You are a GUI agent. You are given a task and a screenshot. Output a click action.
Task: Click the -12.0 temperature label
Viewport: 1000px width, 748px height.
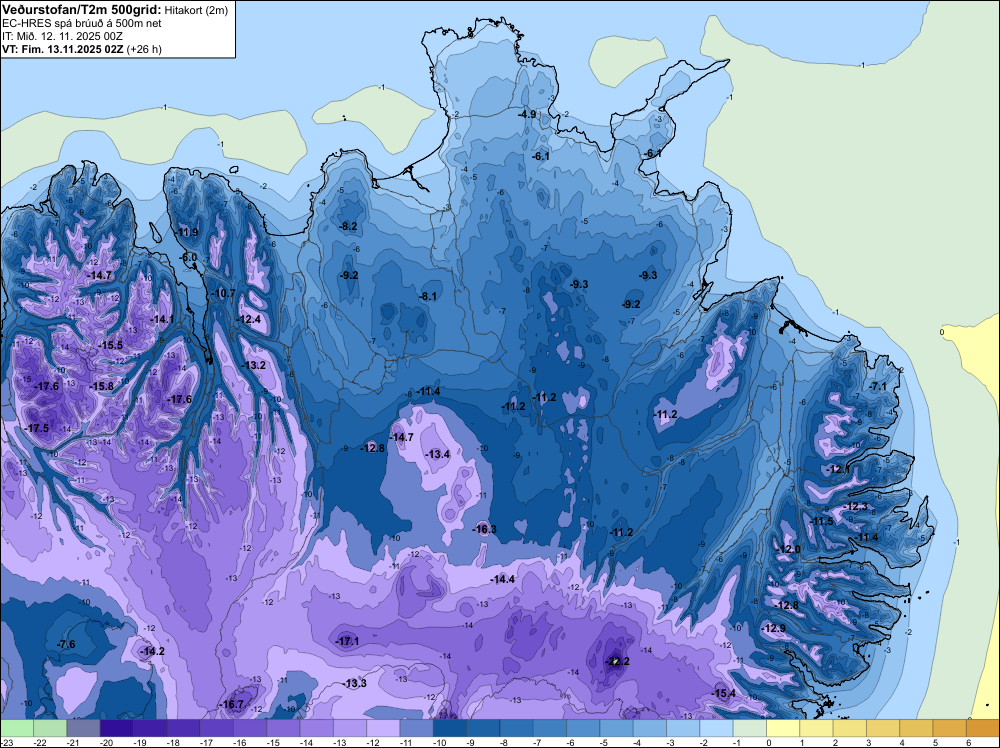pos(788,549)
